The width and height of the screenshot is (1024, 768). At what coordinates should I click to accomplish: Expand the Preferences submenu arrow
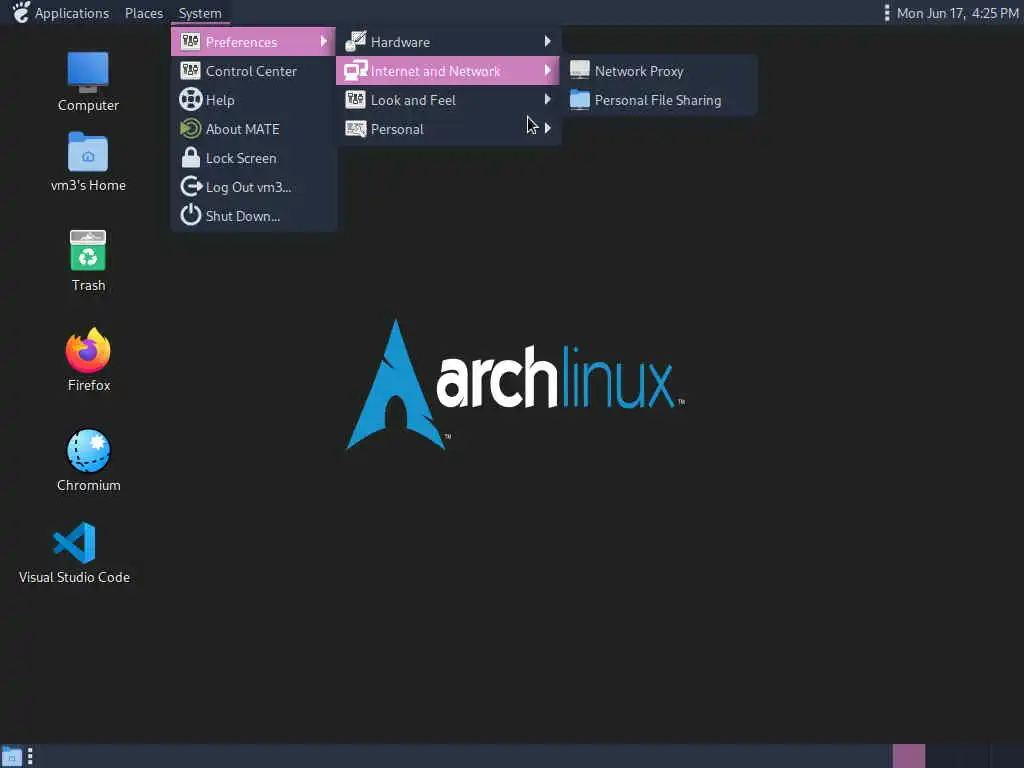pos(323,41)
